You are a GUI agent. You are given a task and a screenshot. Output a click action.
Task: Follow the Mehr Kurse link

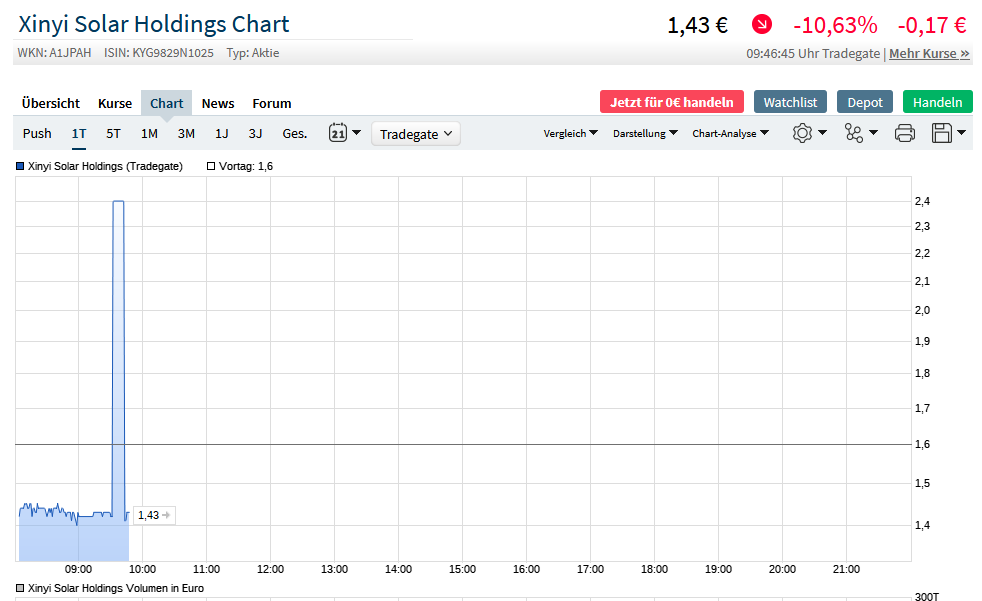(928, 54)
